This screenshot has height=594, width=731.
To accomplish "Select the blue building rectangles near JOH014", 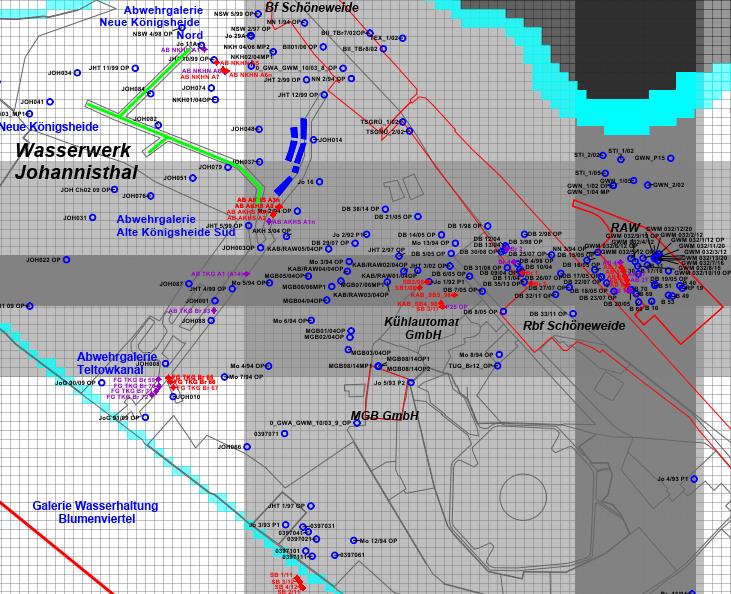I will pyautogui.click(x=292, y=156).
